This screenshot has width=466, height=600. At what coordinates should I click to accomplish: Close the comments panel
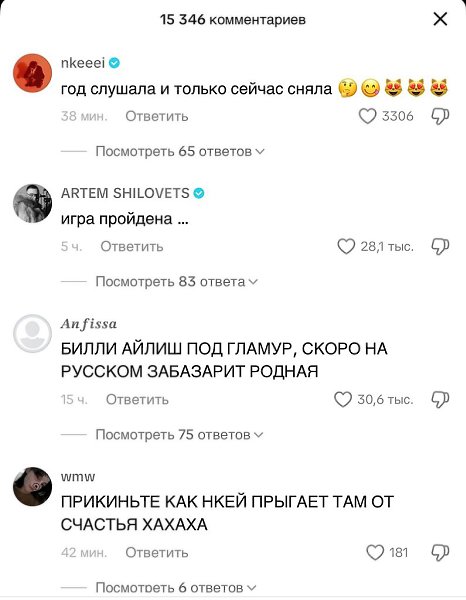(x=440, y=19)
